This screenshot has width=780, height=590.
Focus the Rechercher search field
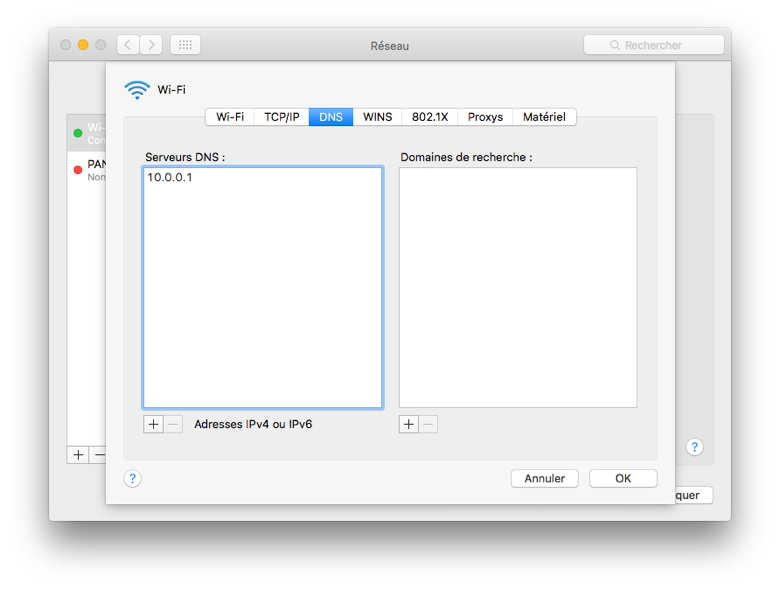[654, 45]
